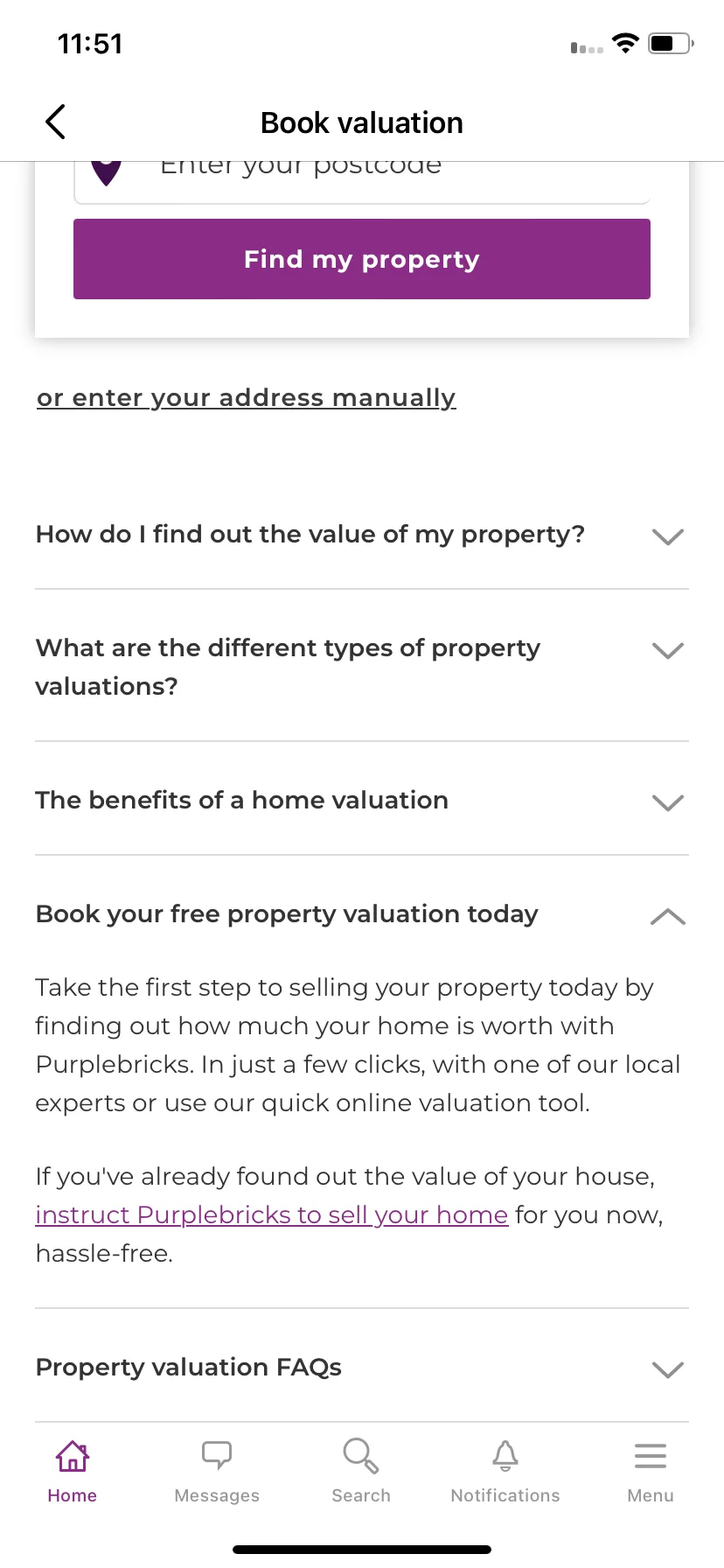The height and width of the screenshot is (1568, 724).
Task: Select the Notifications tab label
Action: click(505, 1495)
